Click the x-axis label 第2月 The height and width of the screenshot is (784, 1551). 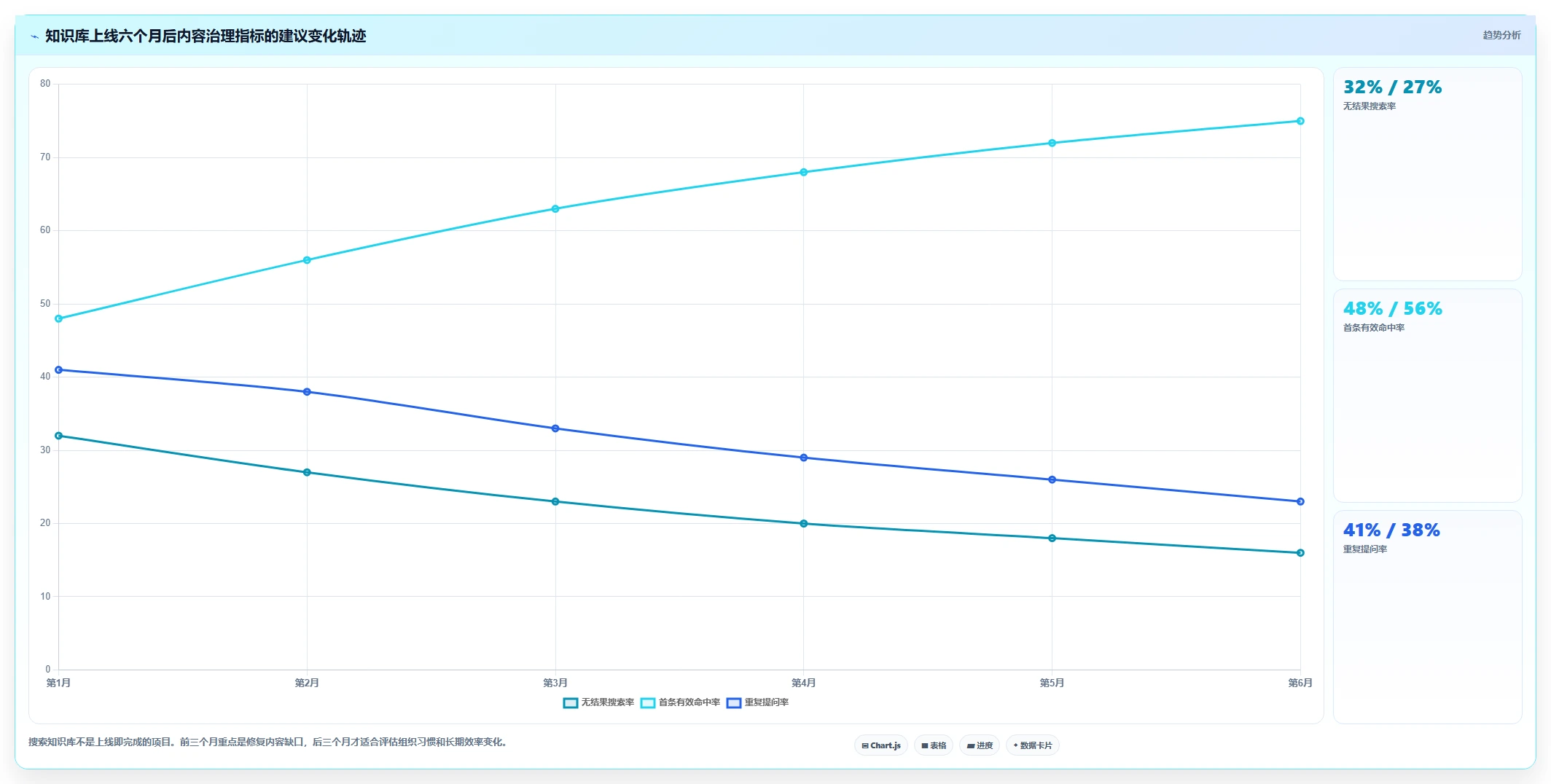pos(307,683)
